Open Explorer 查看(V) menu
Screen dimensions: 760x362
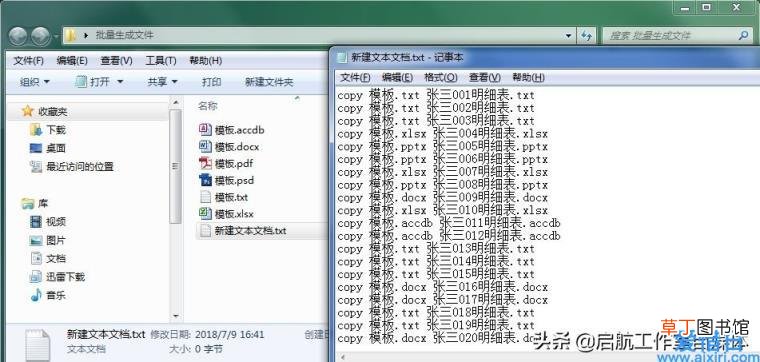pyautogui.click(x=116, y=61)
